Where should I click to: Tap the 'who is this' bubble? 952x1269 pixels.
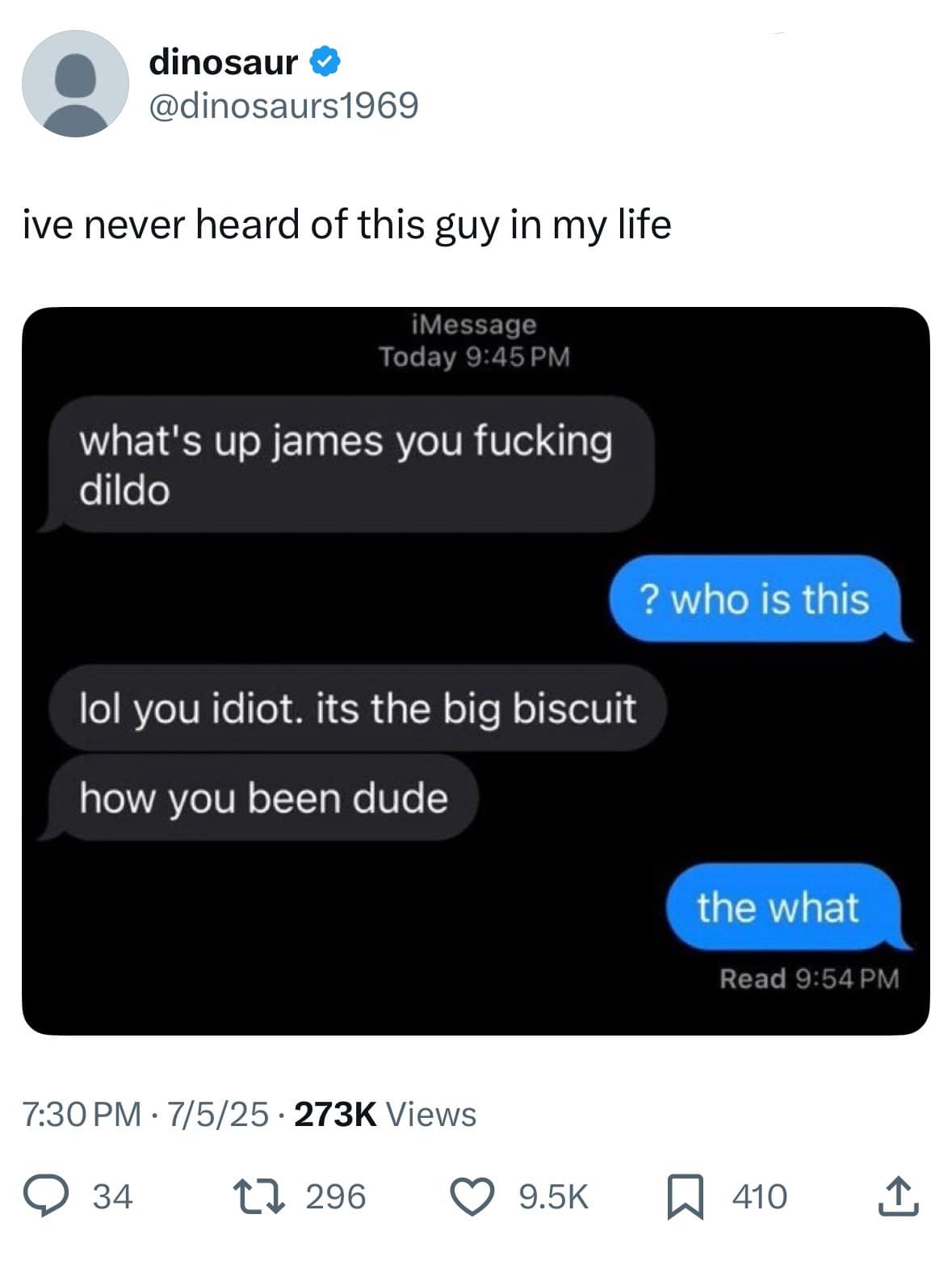[756, 599]
